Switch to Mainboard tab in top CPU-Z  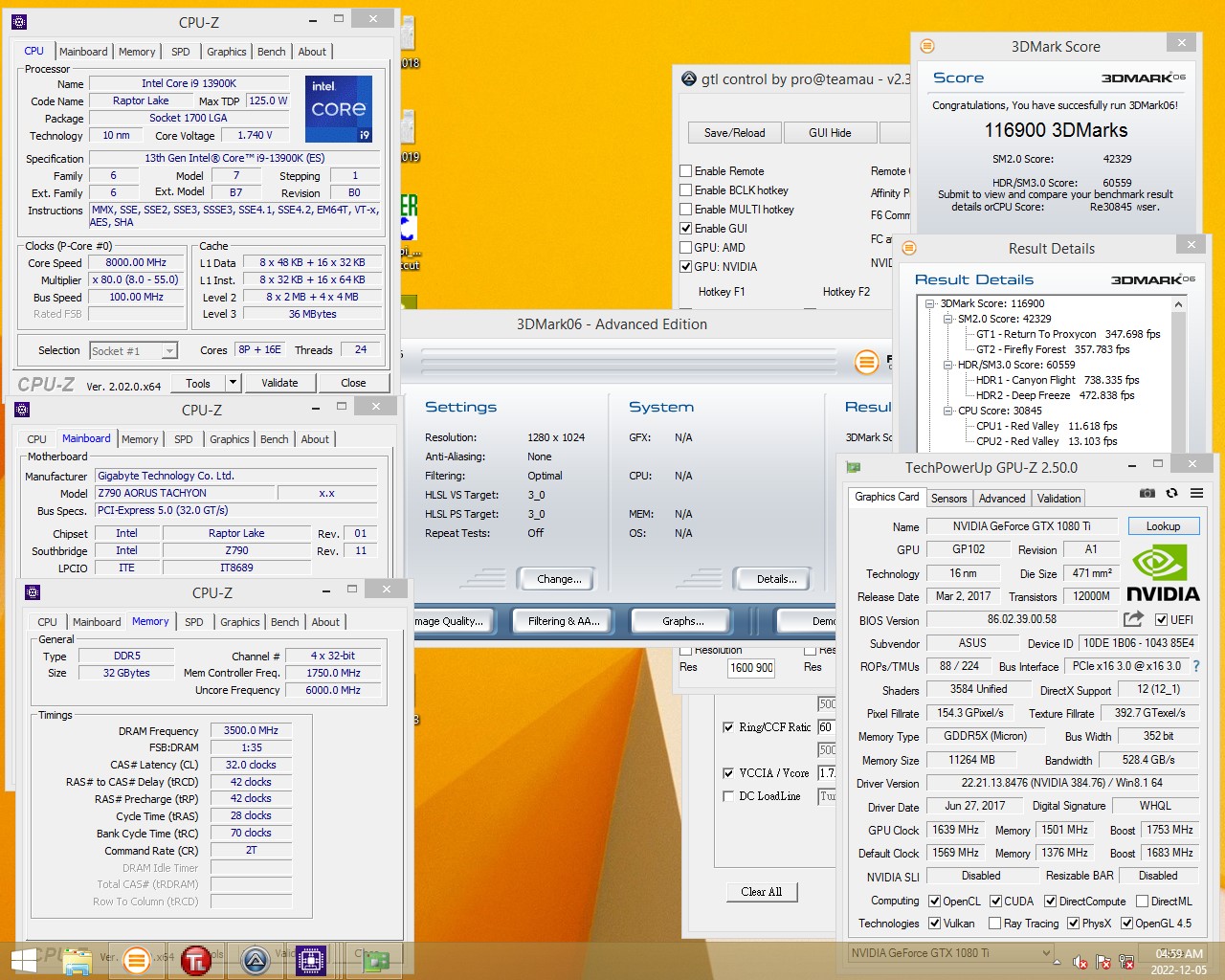point(83,52)
